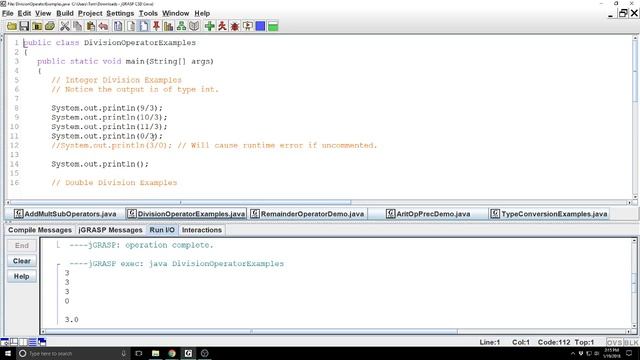This screenshot has height=360, width=640.
Task: Click the Run I/O vertical scrollbar
Action: pos(634,284)
